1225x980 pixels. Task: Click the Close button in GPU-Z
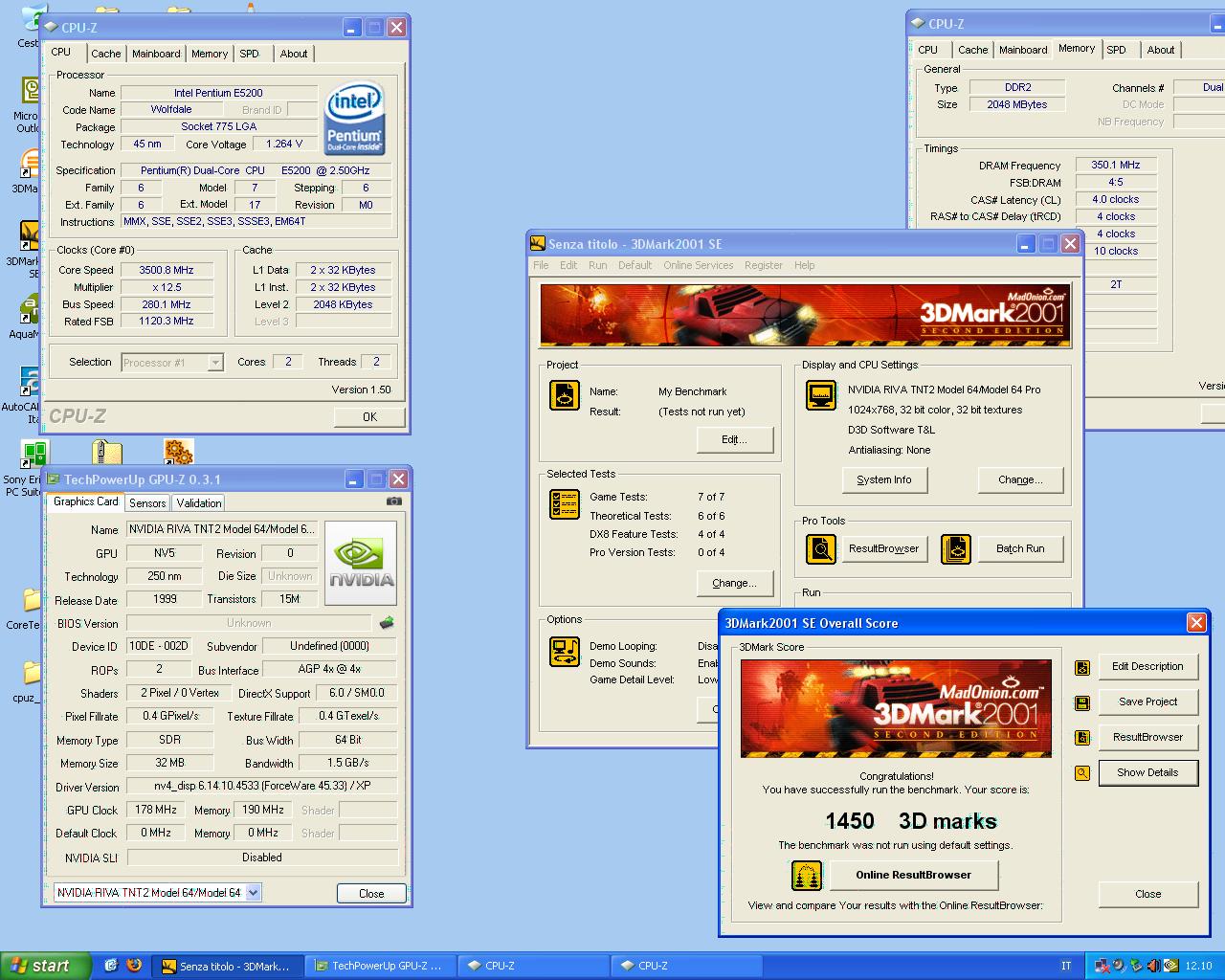(x=371, y=893)
